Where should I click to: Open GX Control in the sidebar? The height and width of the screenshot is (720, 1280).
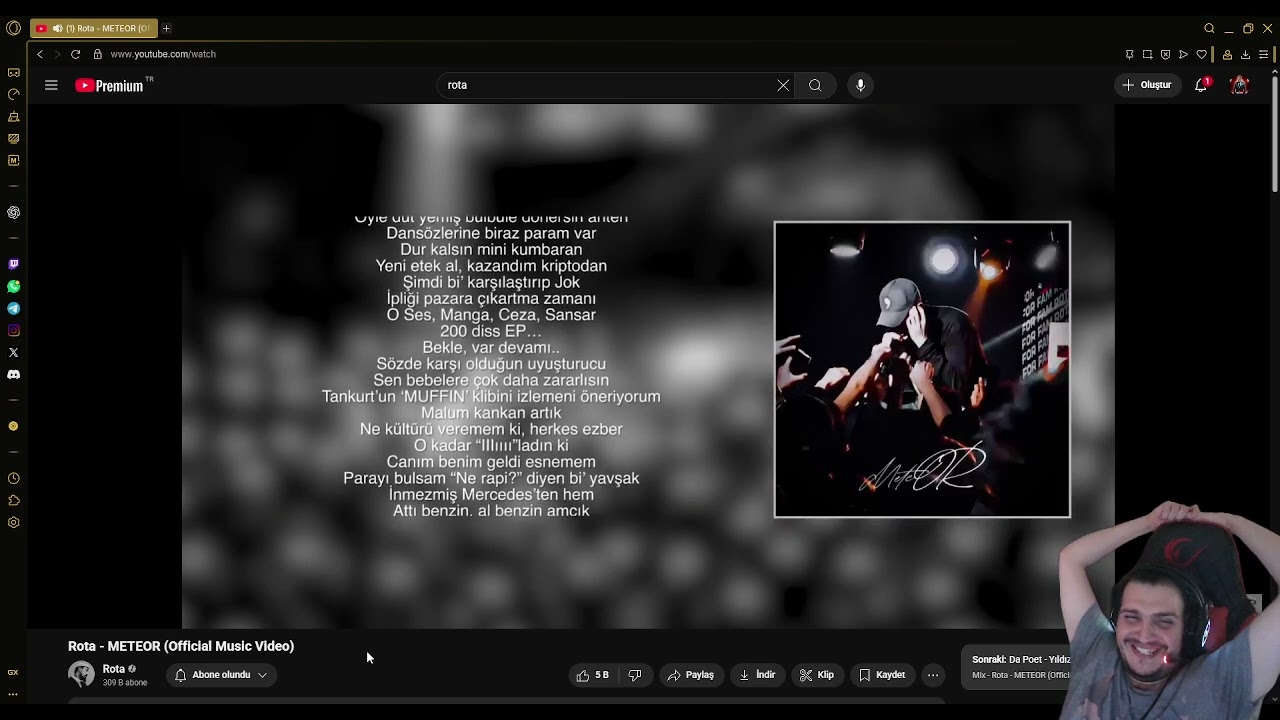[13, 72]
